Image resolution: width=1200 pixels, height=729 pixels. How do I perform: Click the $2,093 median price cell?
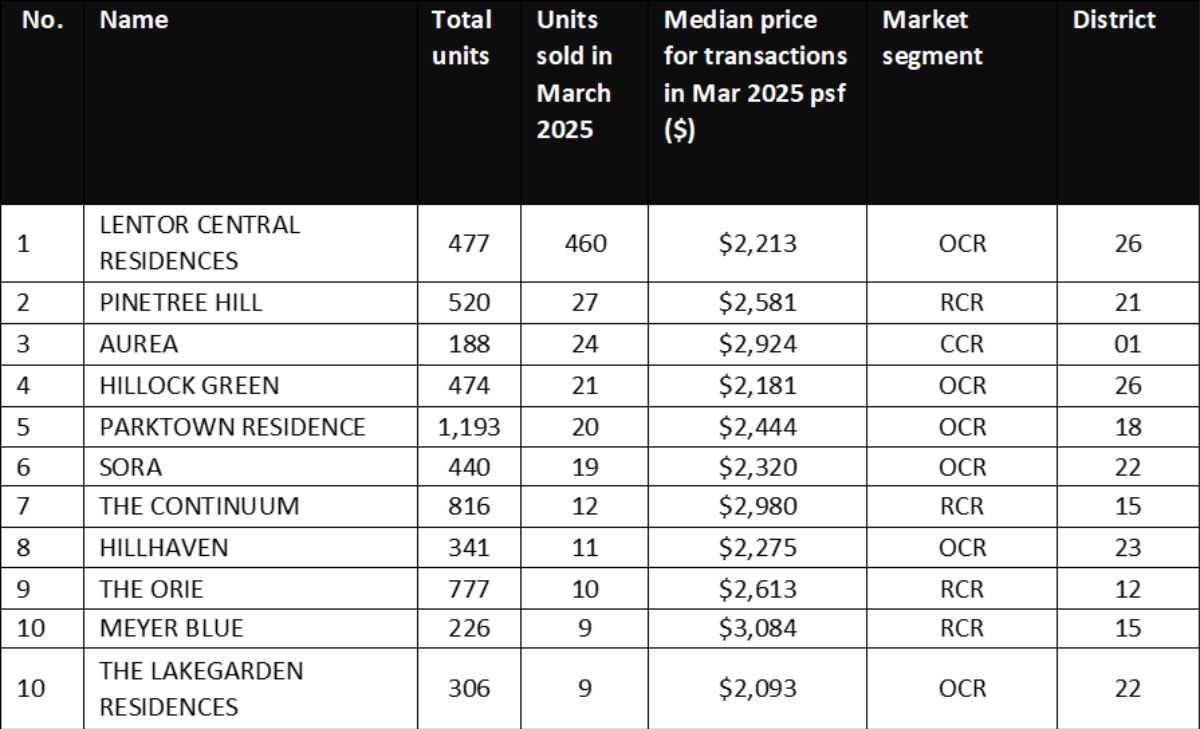757,689
